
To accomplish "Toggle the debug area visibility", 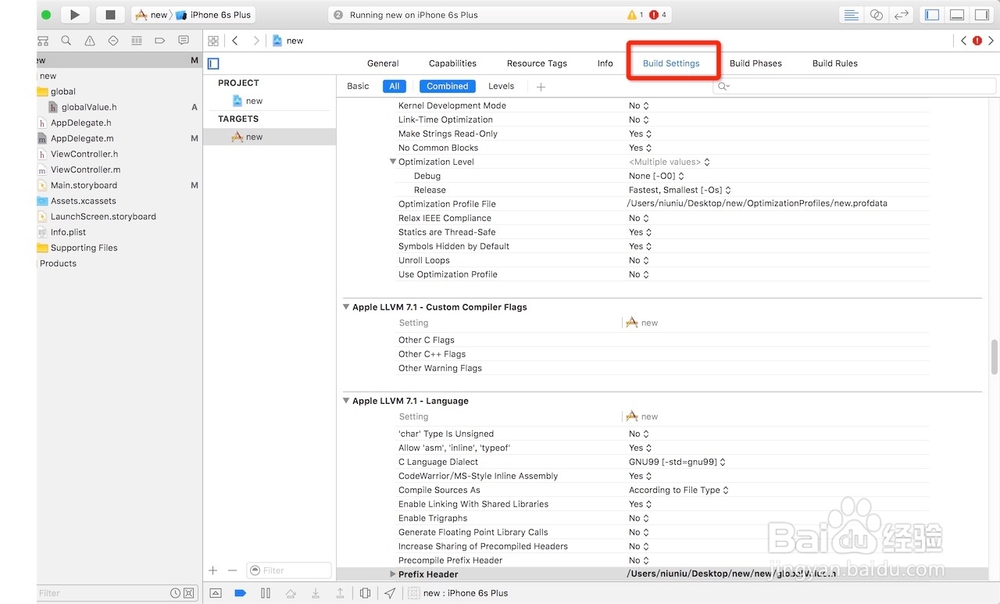I will (x=957, y=15).
